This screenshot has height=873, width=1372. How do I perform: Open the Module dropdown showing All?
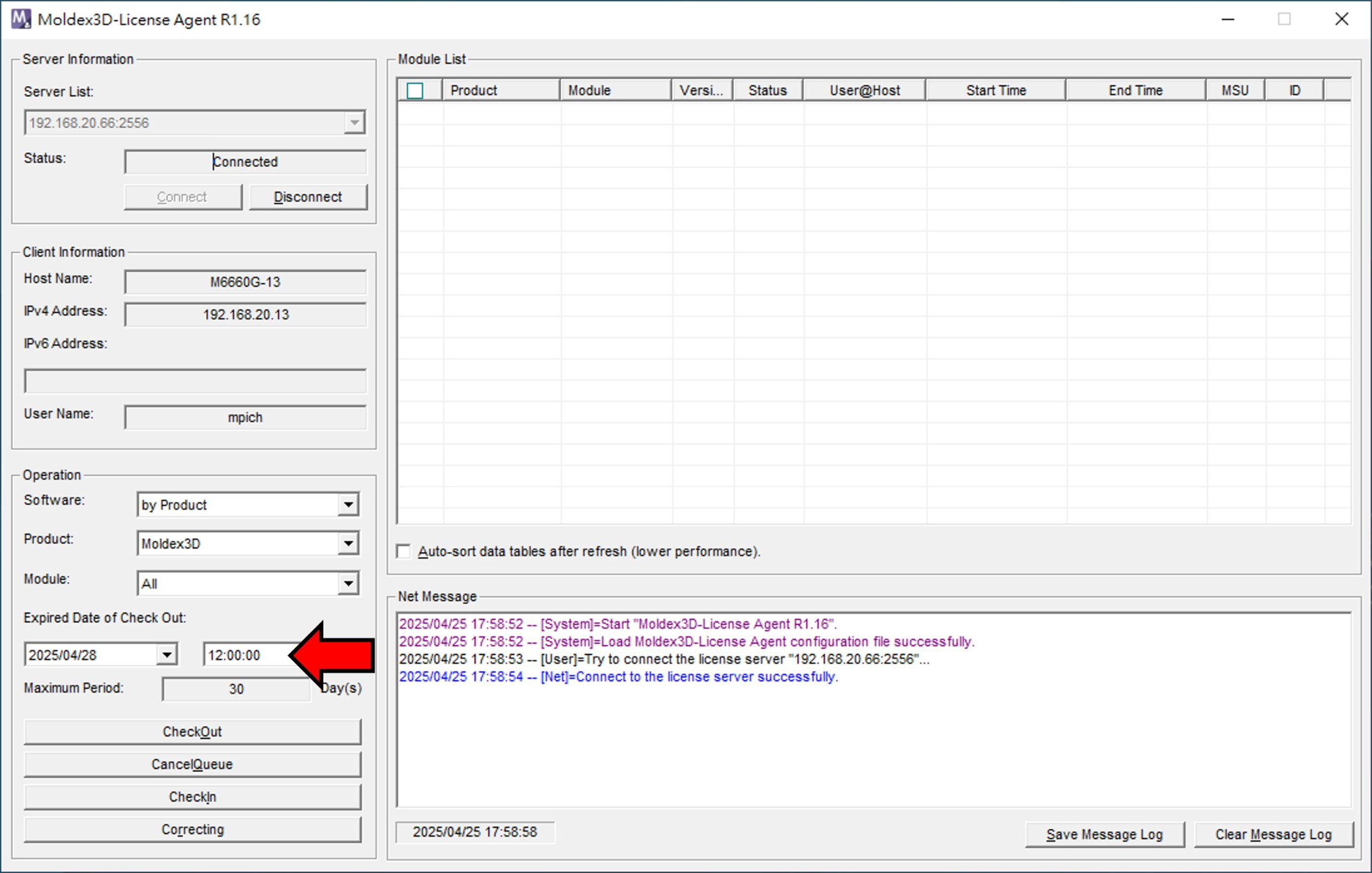pyautogui.click(x=348, y=583)
